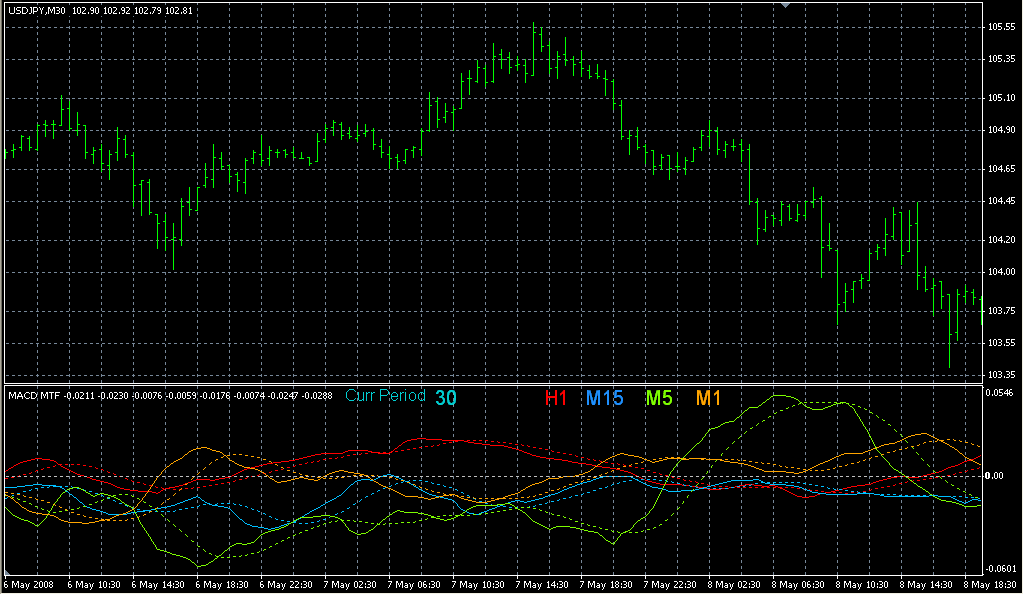Click the green M5 timeframe label
Viewport: 1024px width, 594px height.
659,398
